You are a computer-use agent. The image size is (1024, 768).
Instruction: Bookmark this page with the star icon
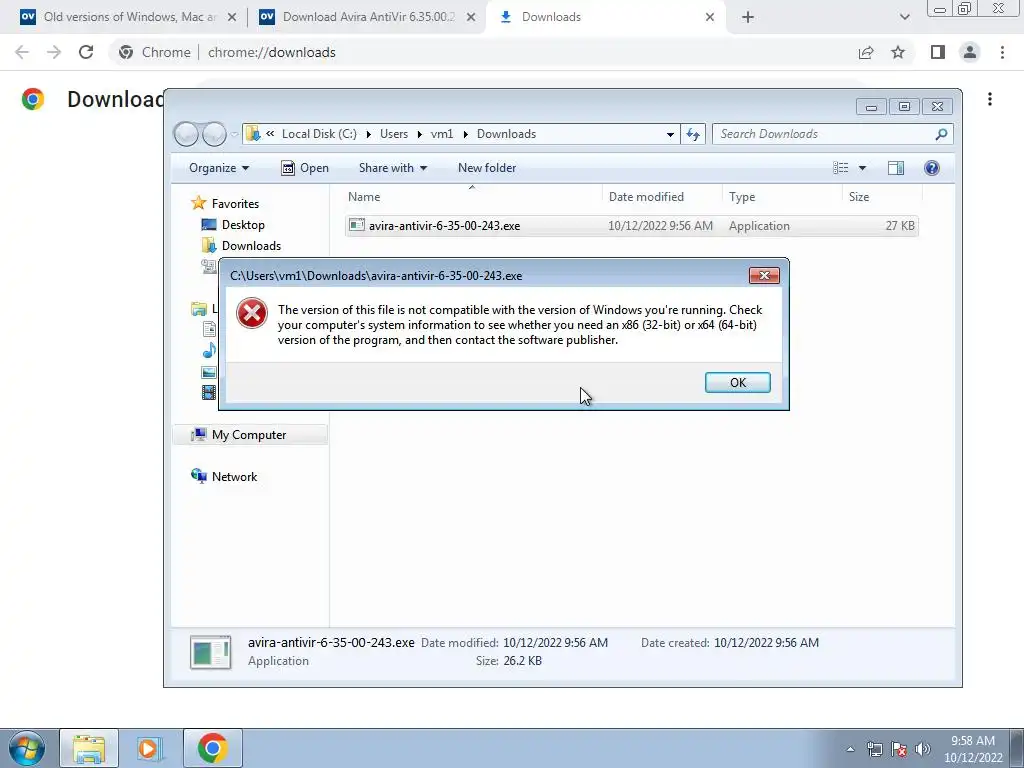tap(898, 52)
